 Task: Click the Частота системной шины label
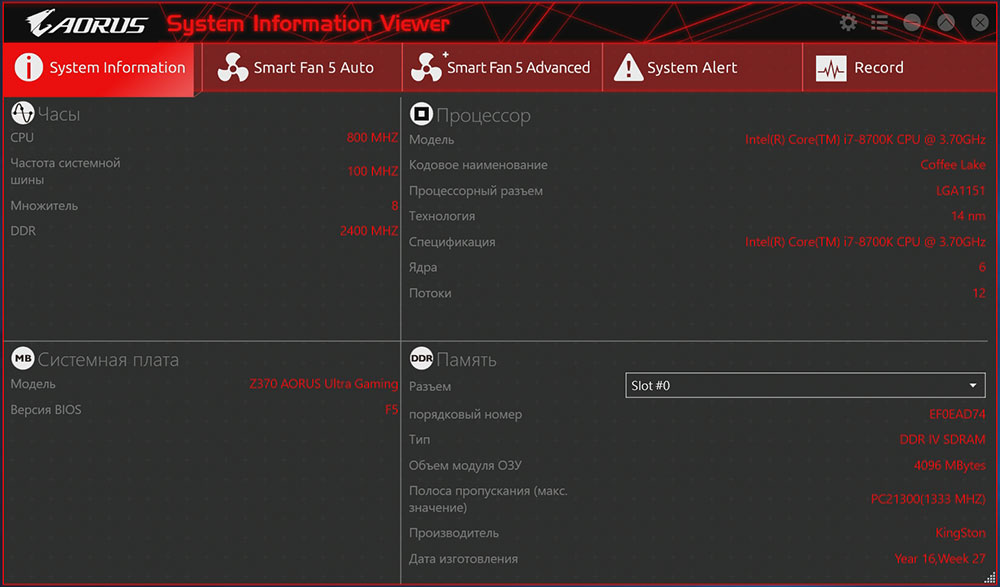click(65, 171)
